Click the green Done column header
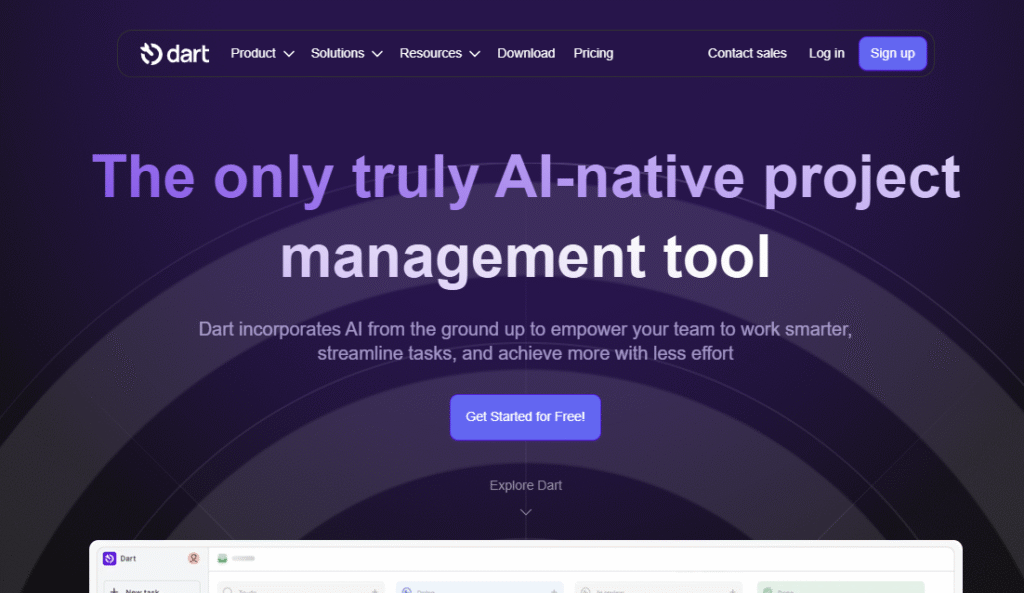 (x=840, y=588)
